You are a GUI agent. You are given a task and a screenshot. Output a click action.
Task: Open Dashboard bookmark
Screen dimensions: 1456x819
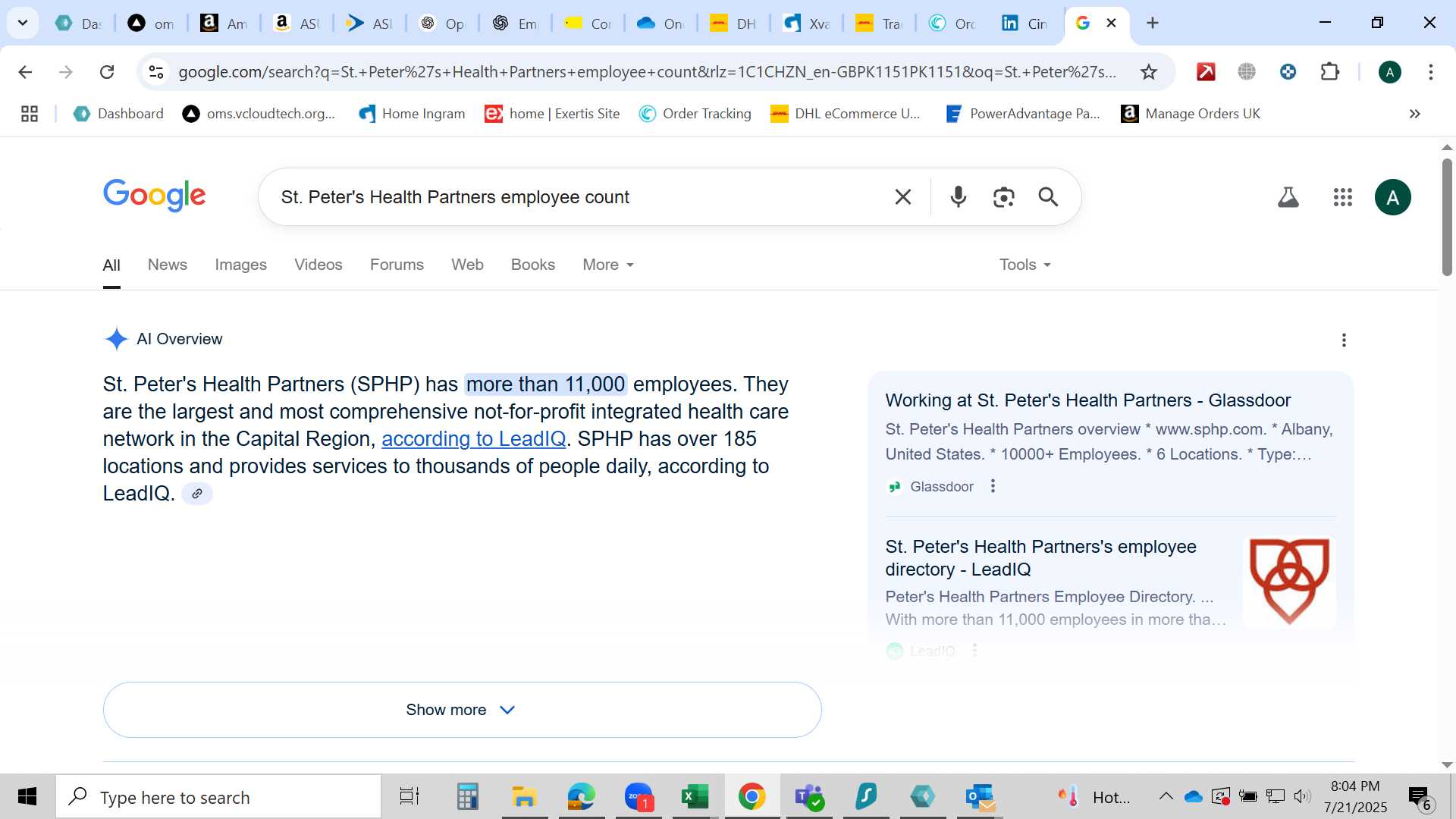pyautogui.click(x=118, y=114)
